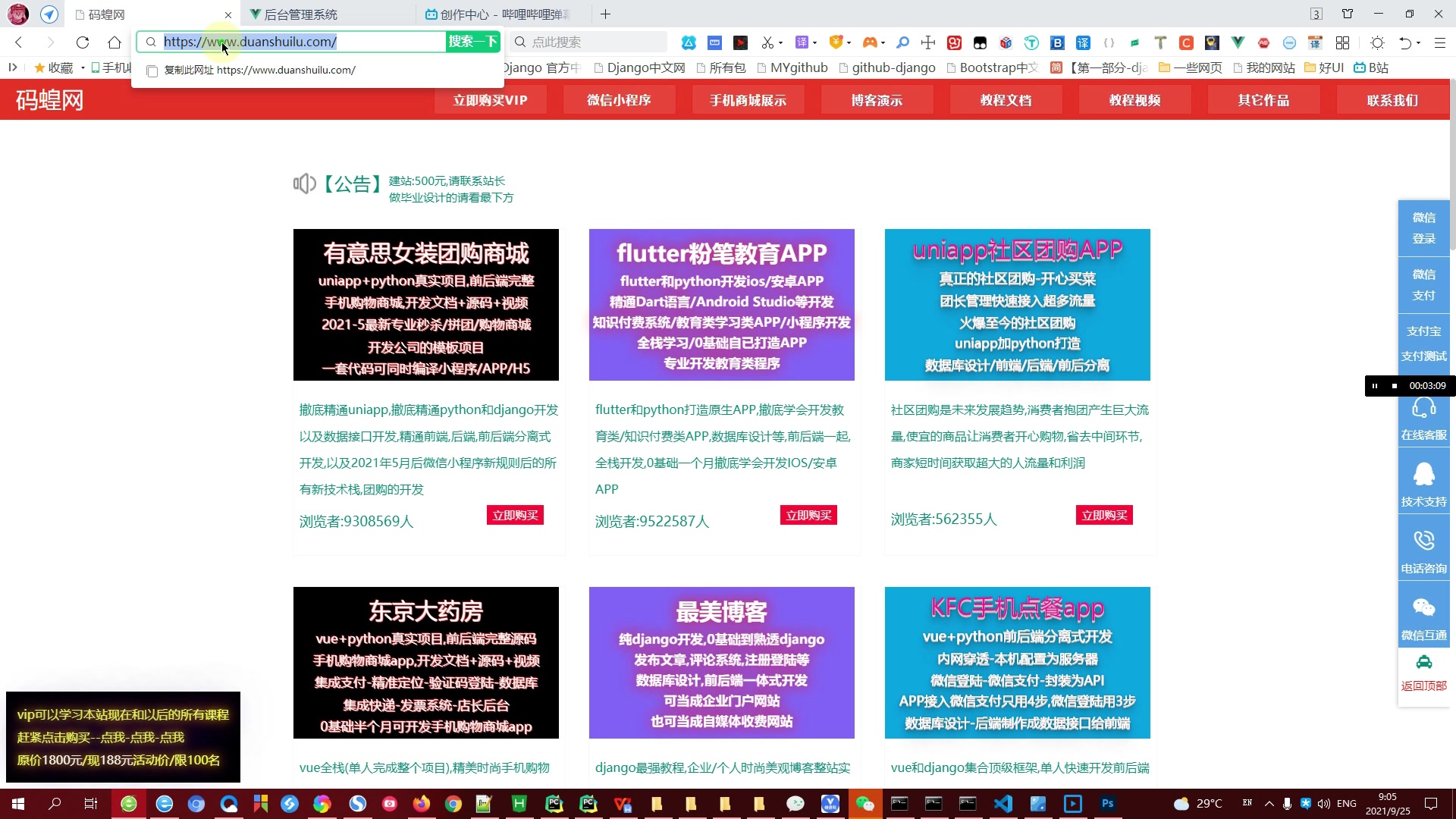The image size is (1456, 819).
Task: Buy the uniapp社区团购APP course
Action: tap(1104, 516)
